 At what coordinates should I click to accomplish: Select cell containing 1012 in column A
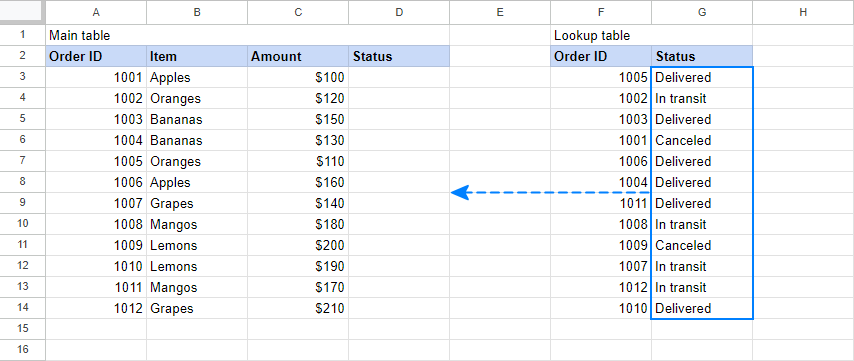point(96,308)
